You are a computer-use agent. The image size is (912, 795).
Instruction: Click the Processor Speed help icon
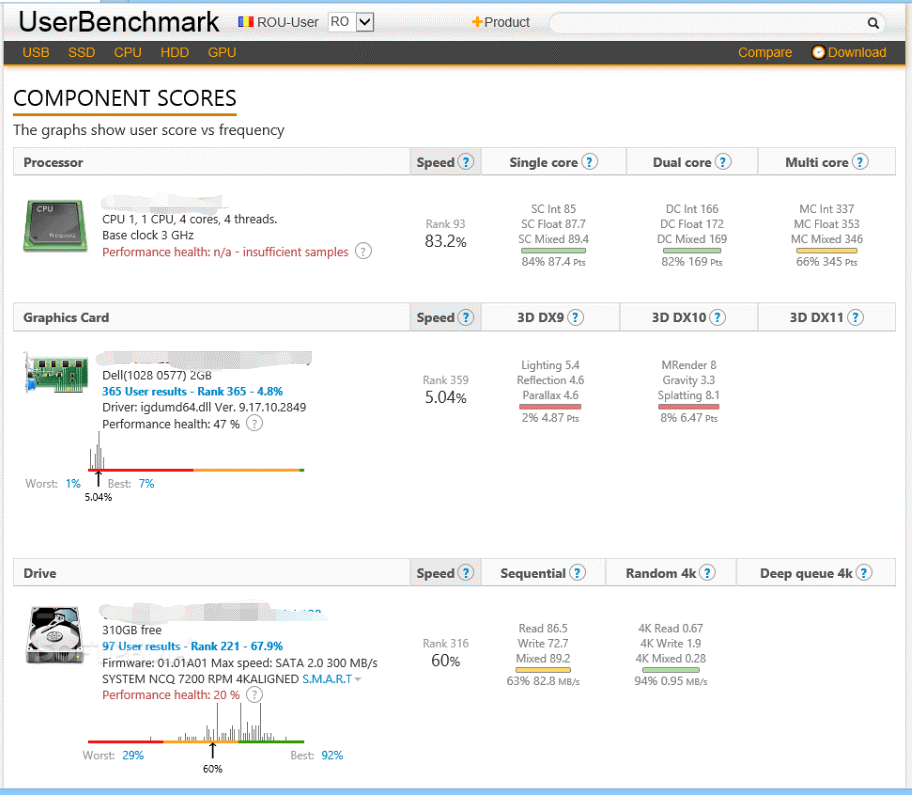[x=465, y=162]
